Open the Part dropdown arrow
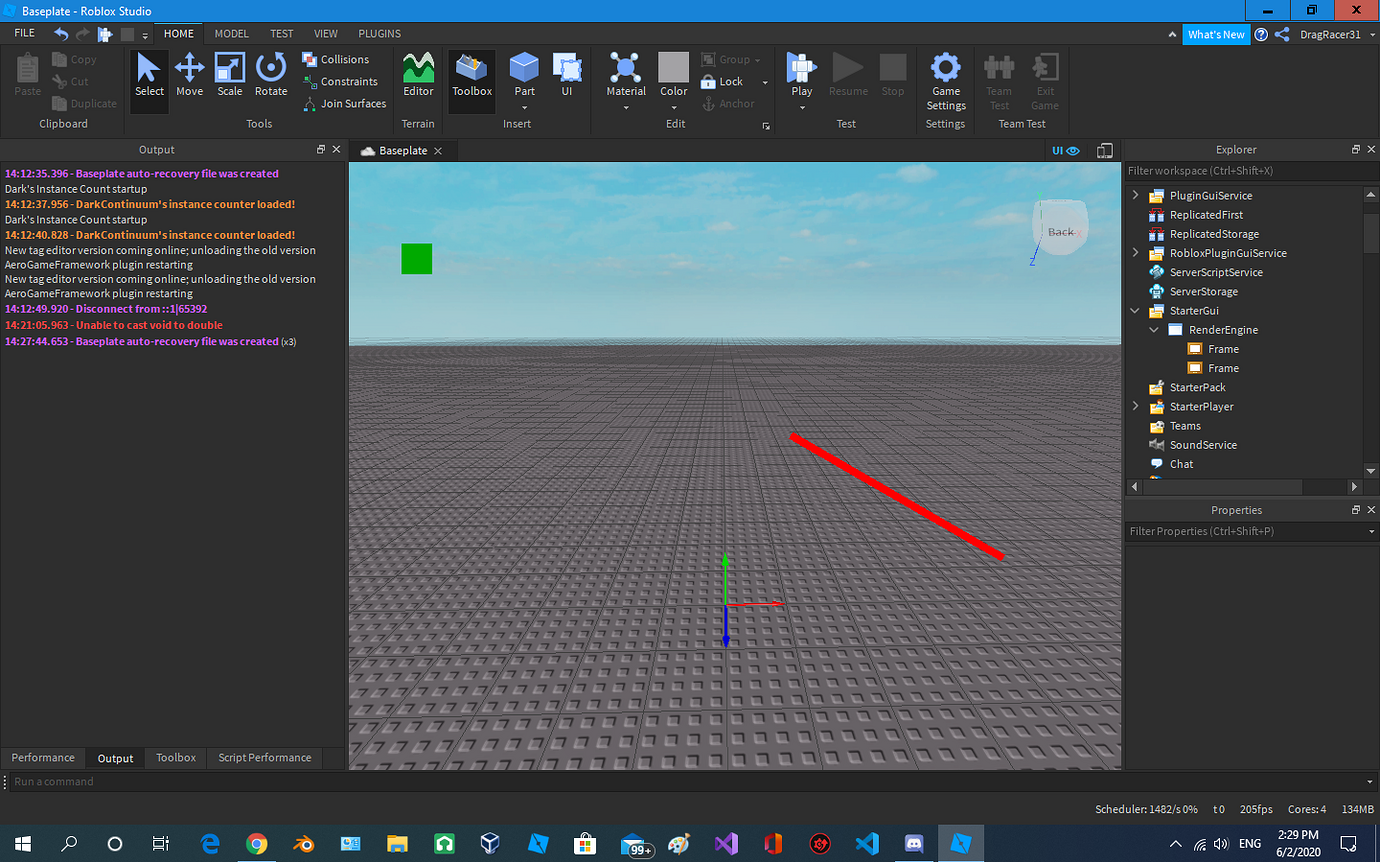This screenshot has width=1380, height=862. tap(524, 107)
